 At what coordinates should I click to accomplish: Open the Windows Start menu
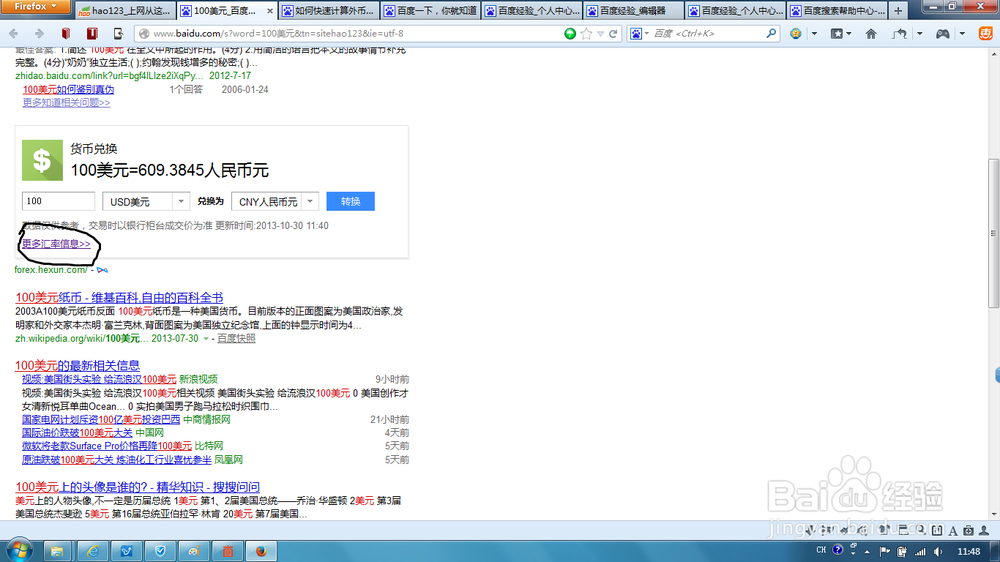point(18,550)
